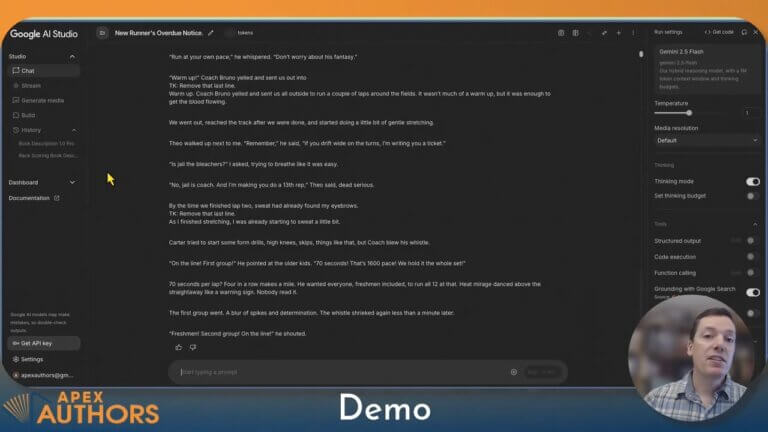Click the Get code button

[x=719, y=32]
